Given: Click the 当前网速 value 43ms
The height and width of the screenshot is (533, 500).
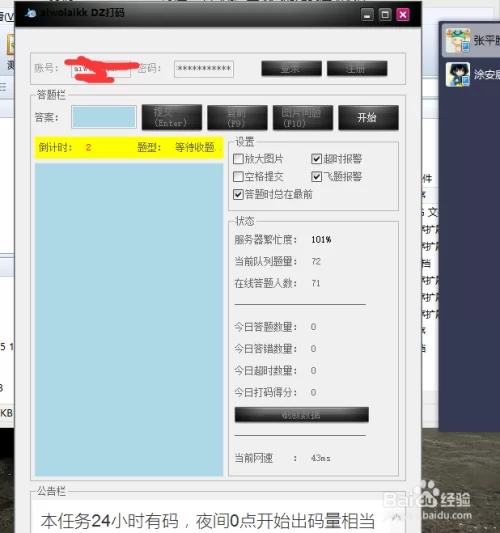Looking at the screenshot, I should coord(321,458).
